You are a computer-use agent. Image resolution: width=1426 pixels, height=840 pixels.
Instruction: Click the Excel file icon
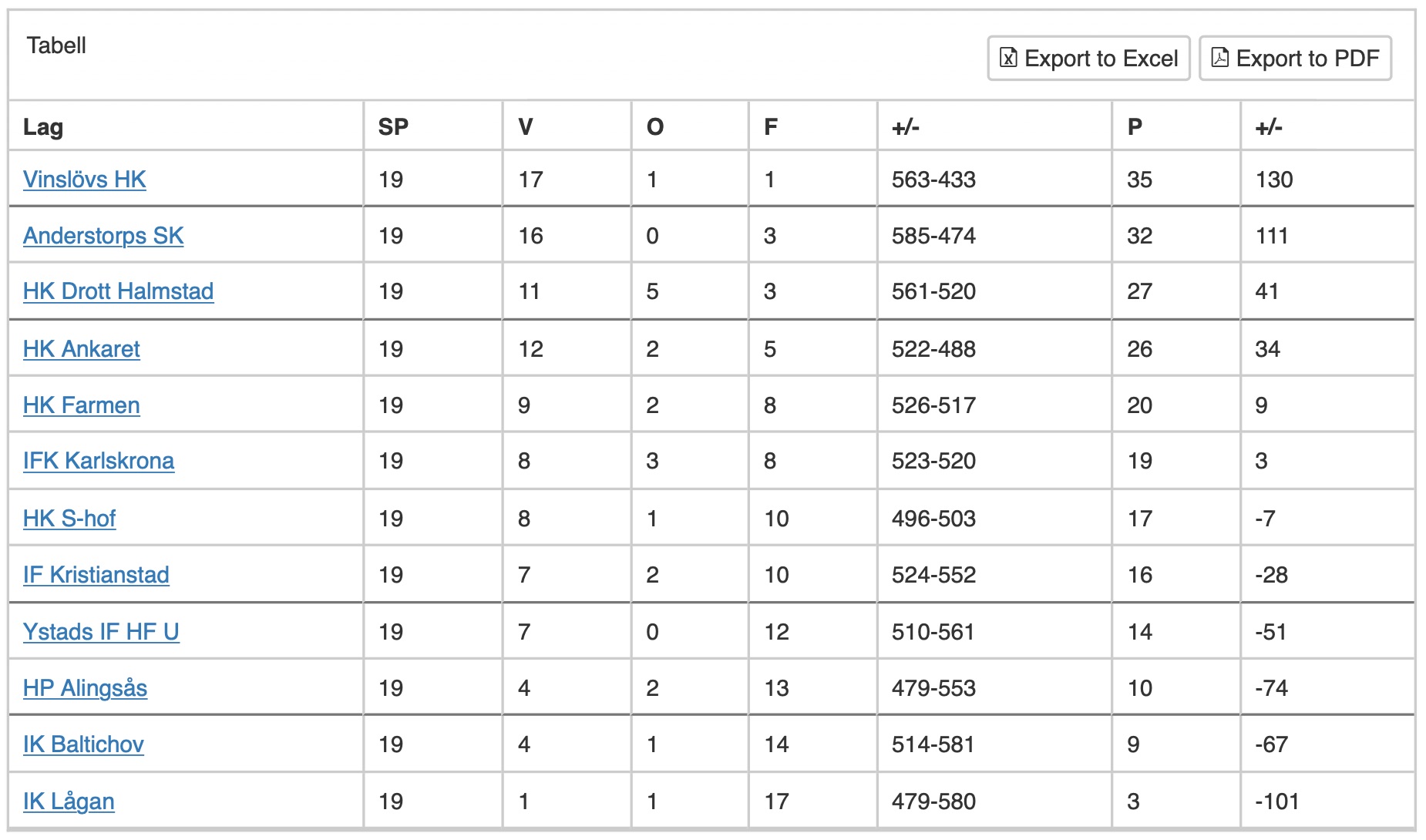(1007, 58)
